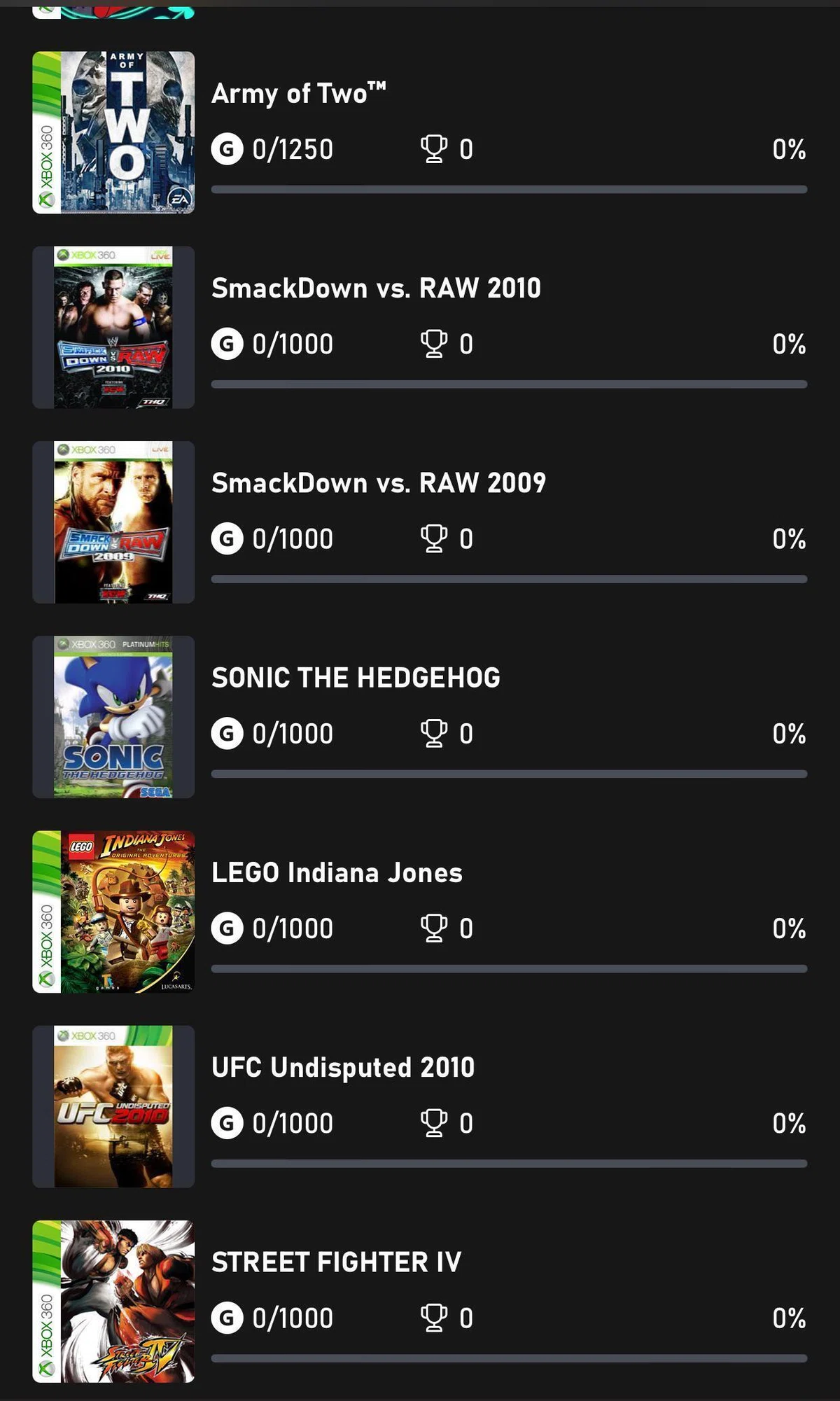840x1401 pixels.
Task: Tap the 0% completion for SONIC THE HEDGEHOG
Action: point(789,734)
